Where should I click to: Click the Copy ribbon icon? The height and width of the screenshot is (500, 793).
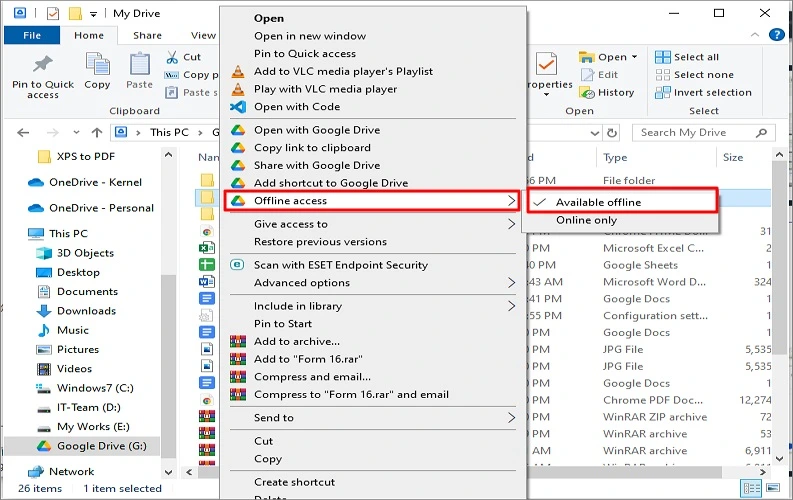coord(97,64)
